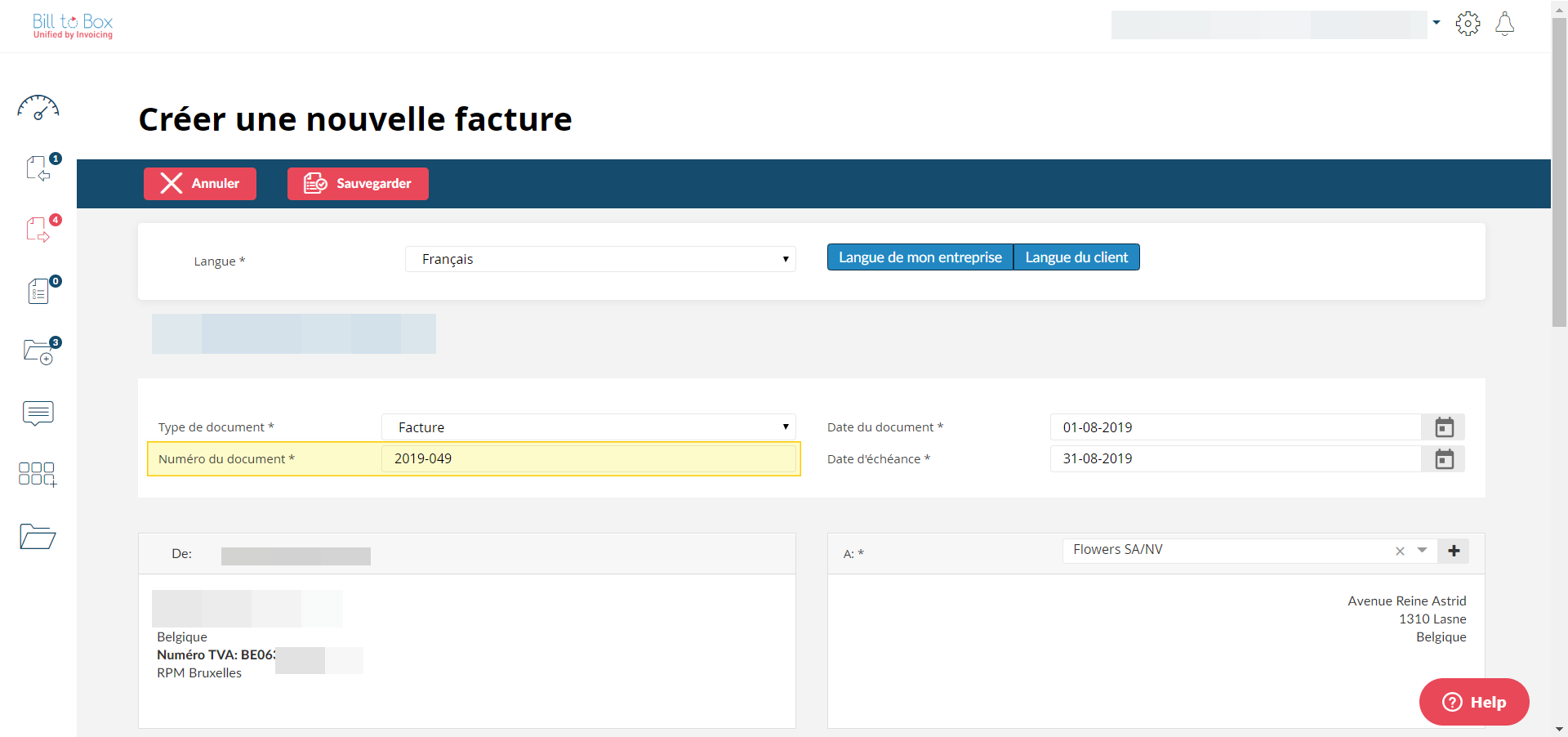Click the Sauvegarder button
Image resolution: width=1568 pixels, height=737 pixels.
click(x=358, y=184)
